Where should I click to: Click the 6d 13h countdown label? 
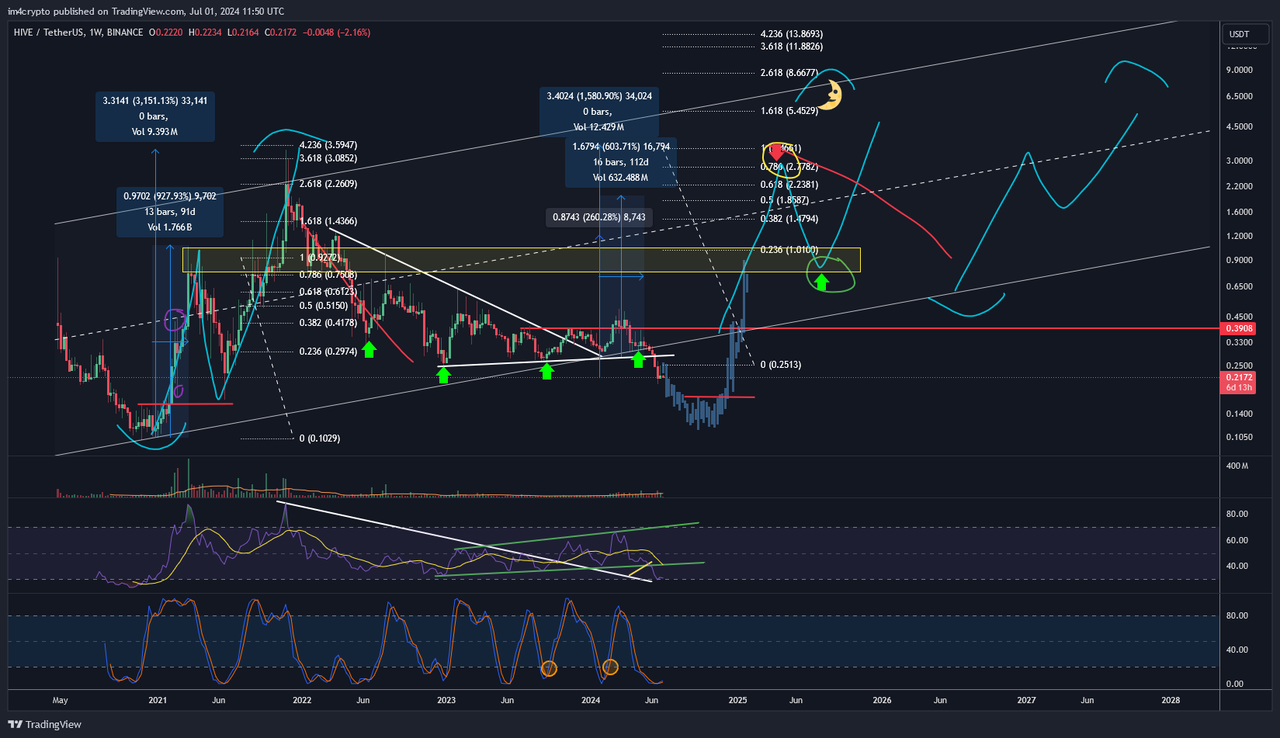[1238, 389]
